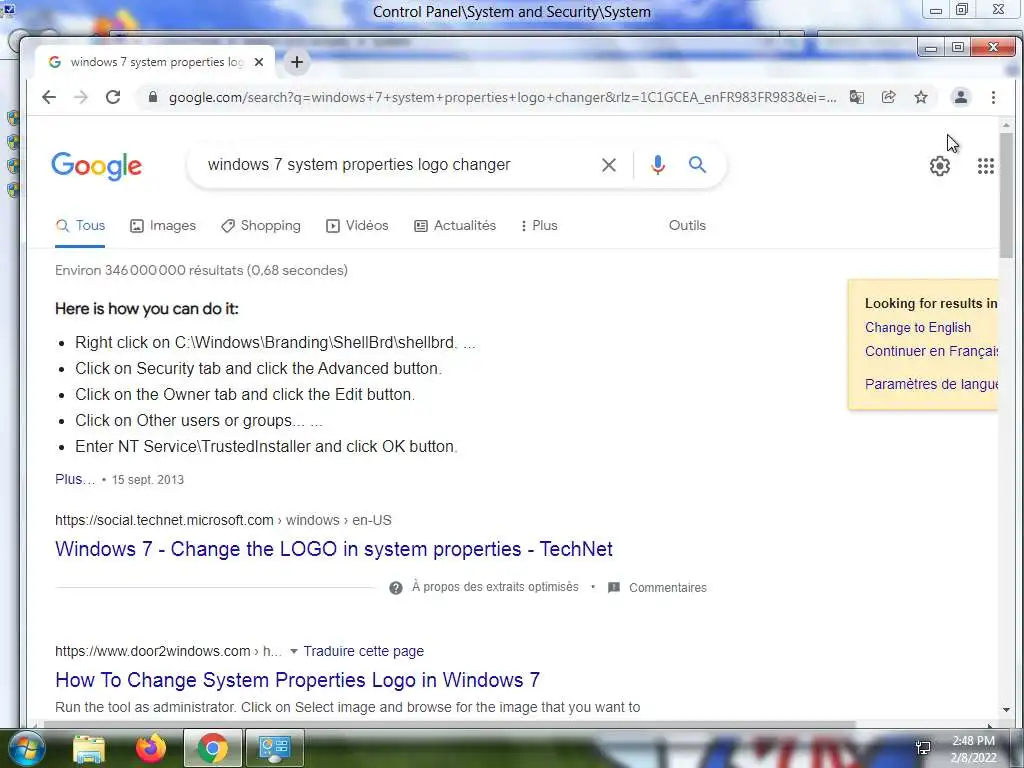Switch to Vidéos results tab
This screenshot has height=768, width=1024.
click(x=357, y=226)
